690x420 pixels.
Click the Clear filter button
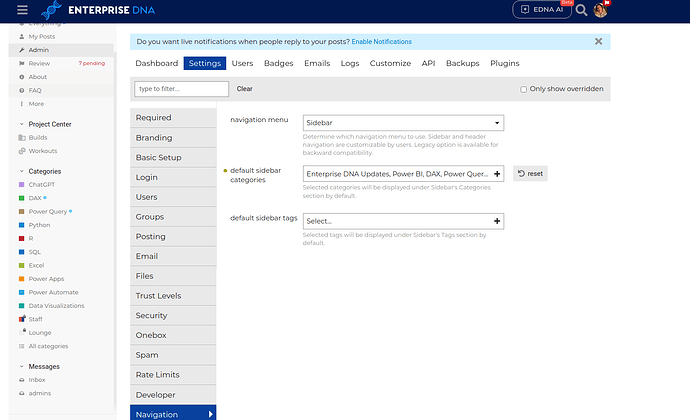pyautogui.click(x=244, y=89)
